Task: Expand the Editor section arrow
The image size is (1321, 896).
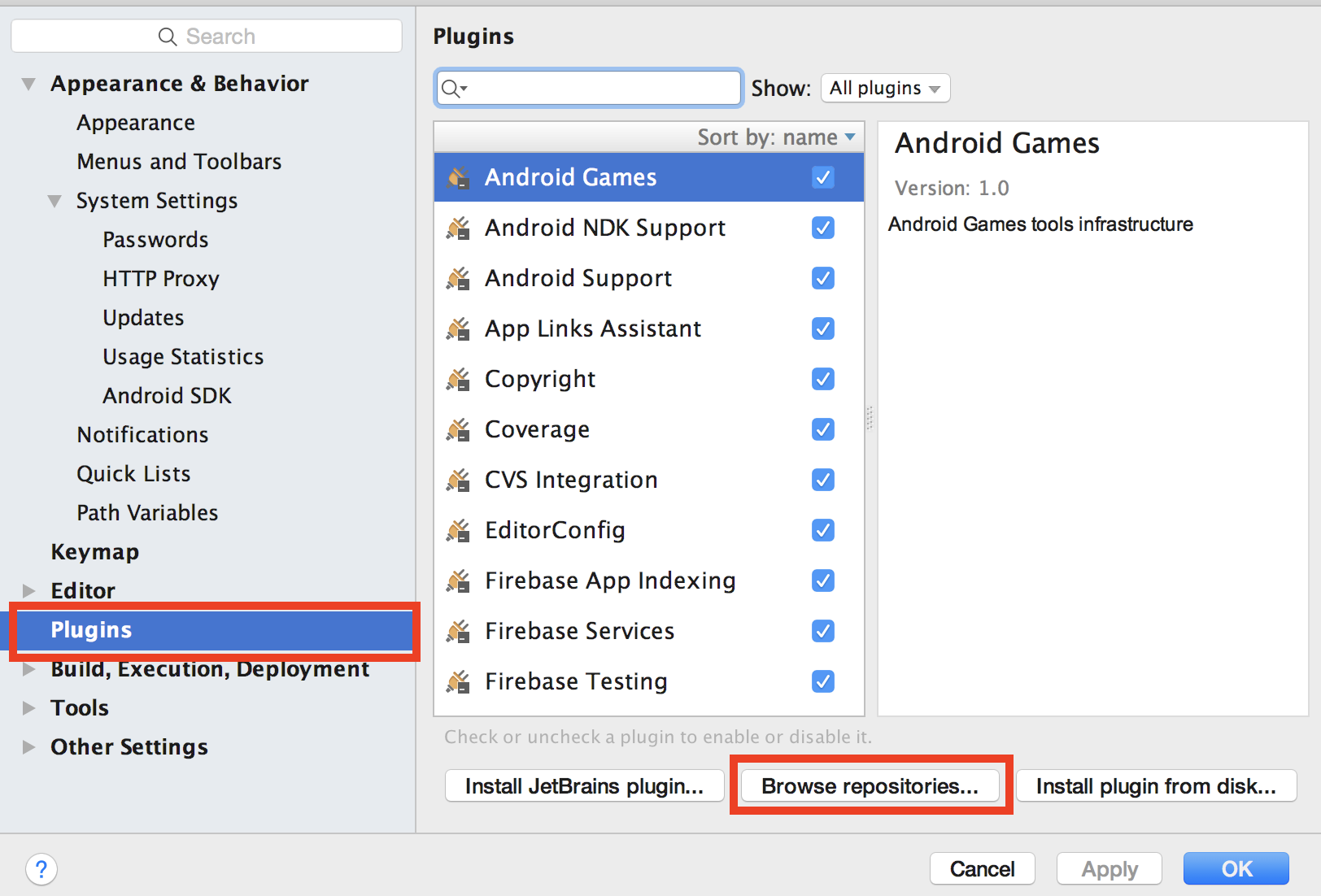Action: tap(28, 590)
